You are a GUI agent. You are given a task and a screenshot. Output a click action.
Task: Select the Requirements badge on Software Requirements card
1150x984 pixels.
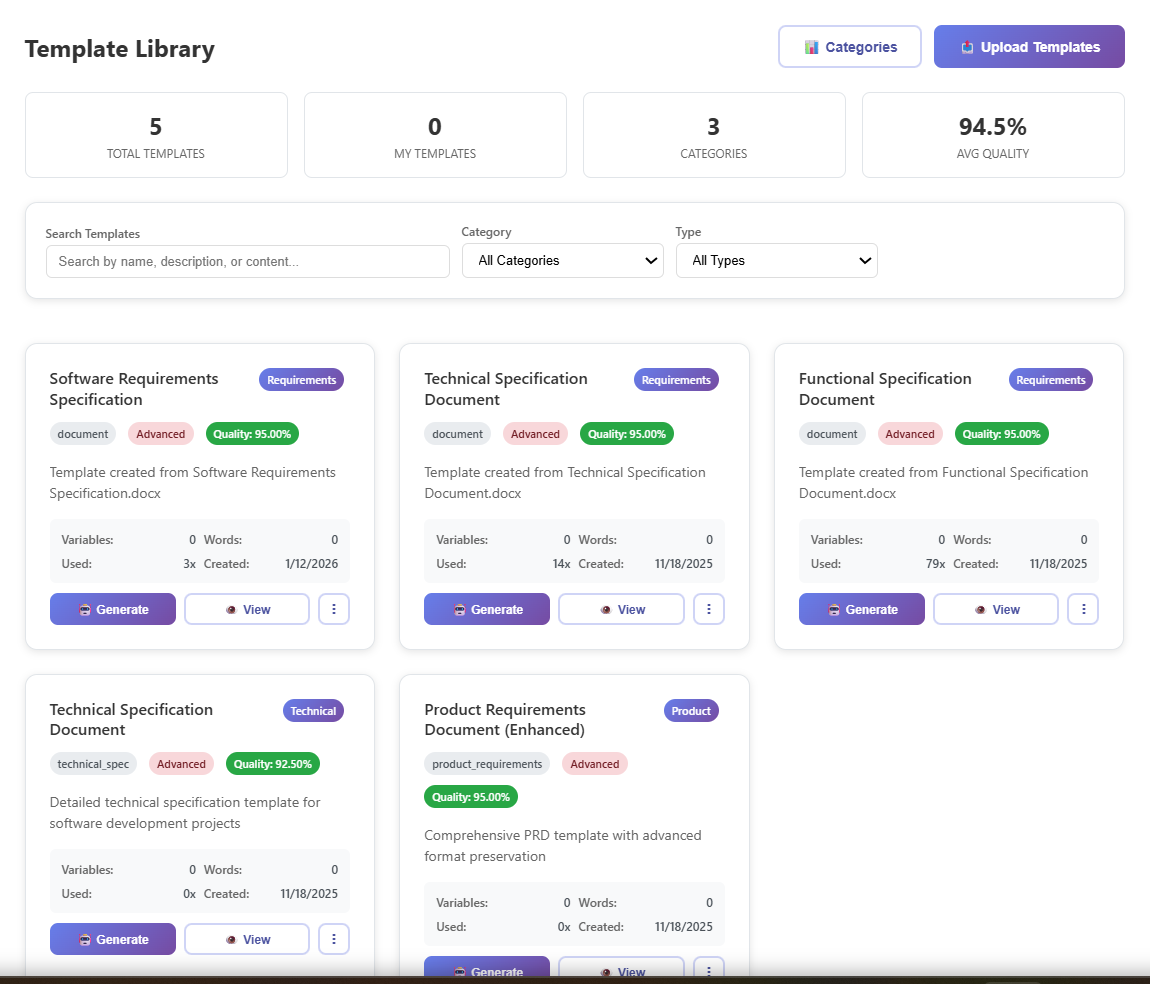click(301, 379)
